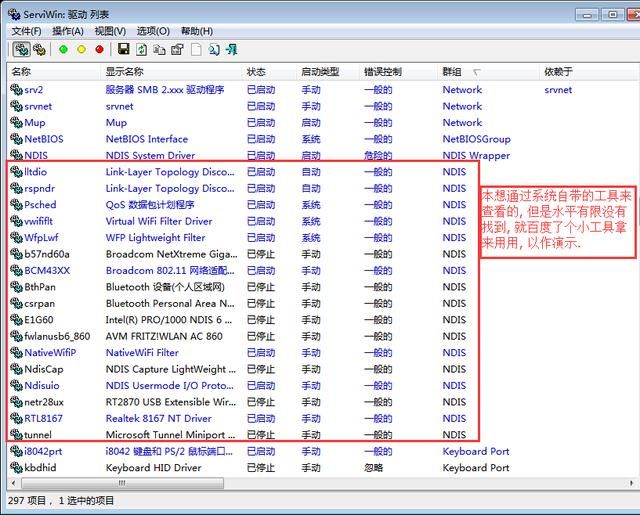This screenshot has width=640, height=515.
Task: Click the exit door icon
Action: 231,49
